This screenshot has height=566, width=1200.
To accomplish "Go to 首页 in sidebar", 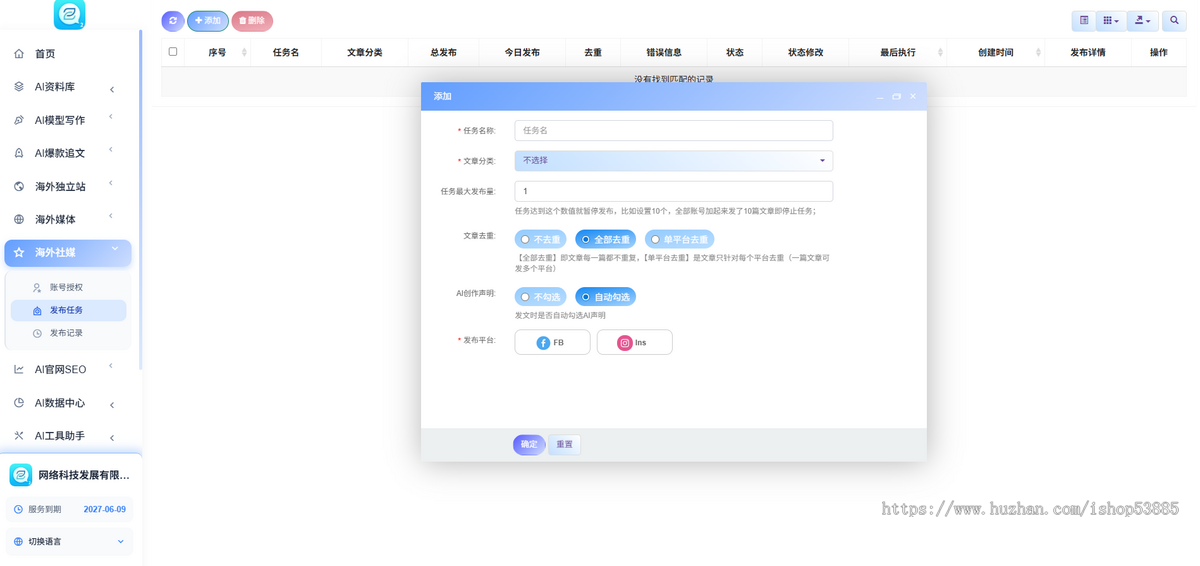I will click(x=68, y=54).
